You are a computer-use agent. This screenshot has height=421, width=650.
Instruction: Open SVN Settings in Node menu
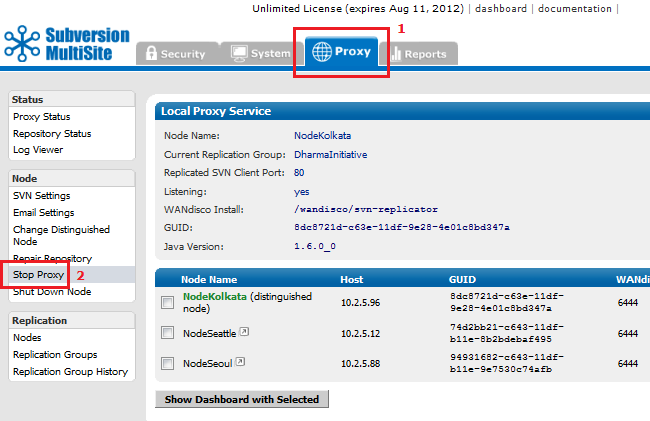click(x=41, y=196)
